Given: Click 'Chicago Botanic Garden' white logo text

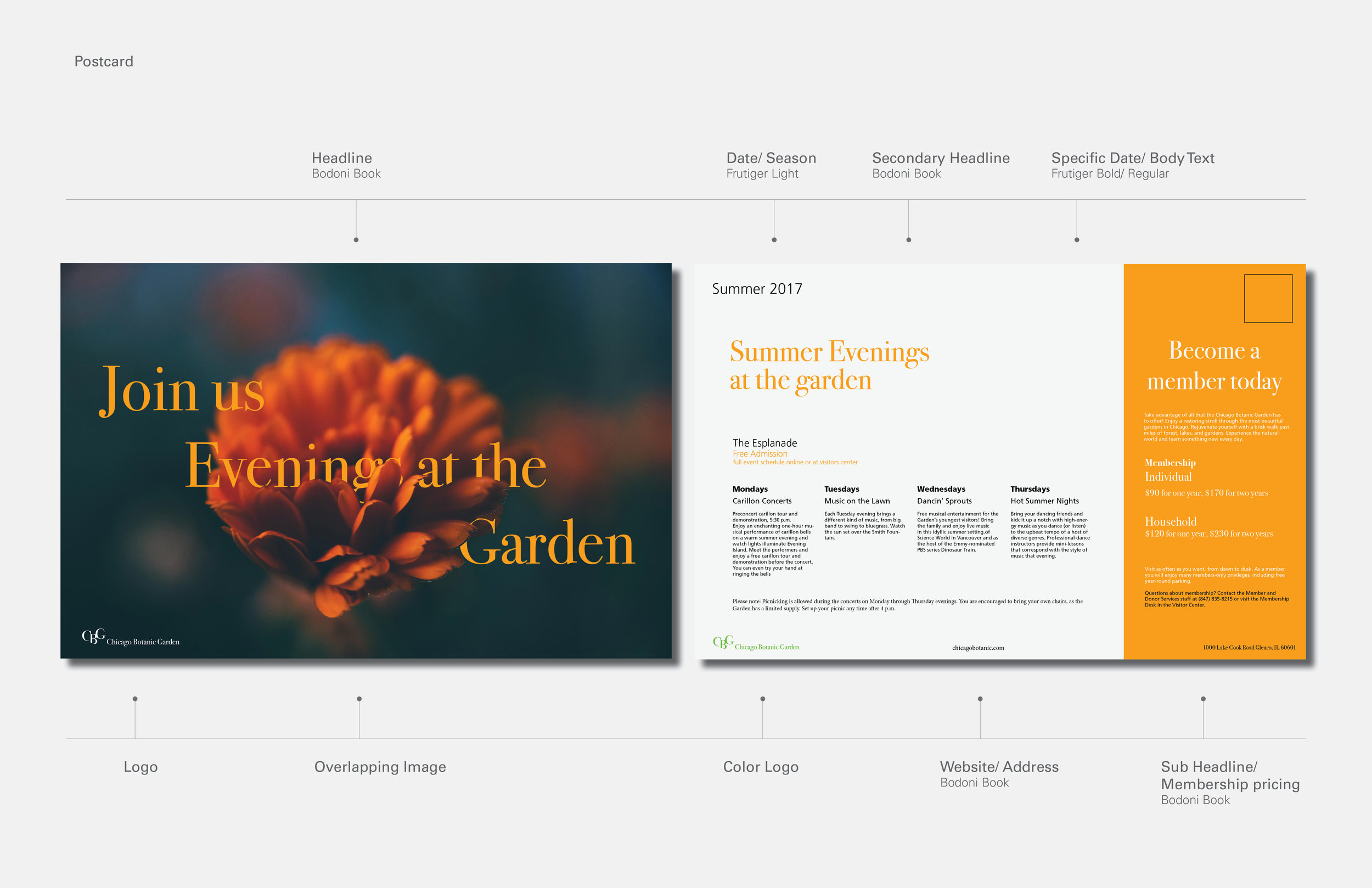Looking at the screenshot, I should pos(143,642).
